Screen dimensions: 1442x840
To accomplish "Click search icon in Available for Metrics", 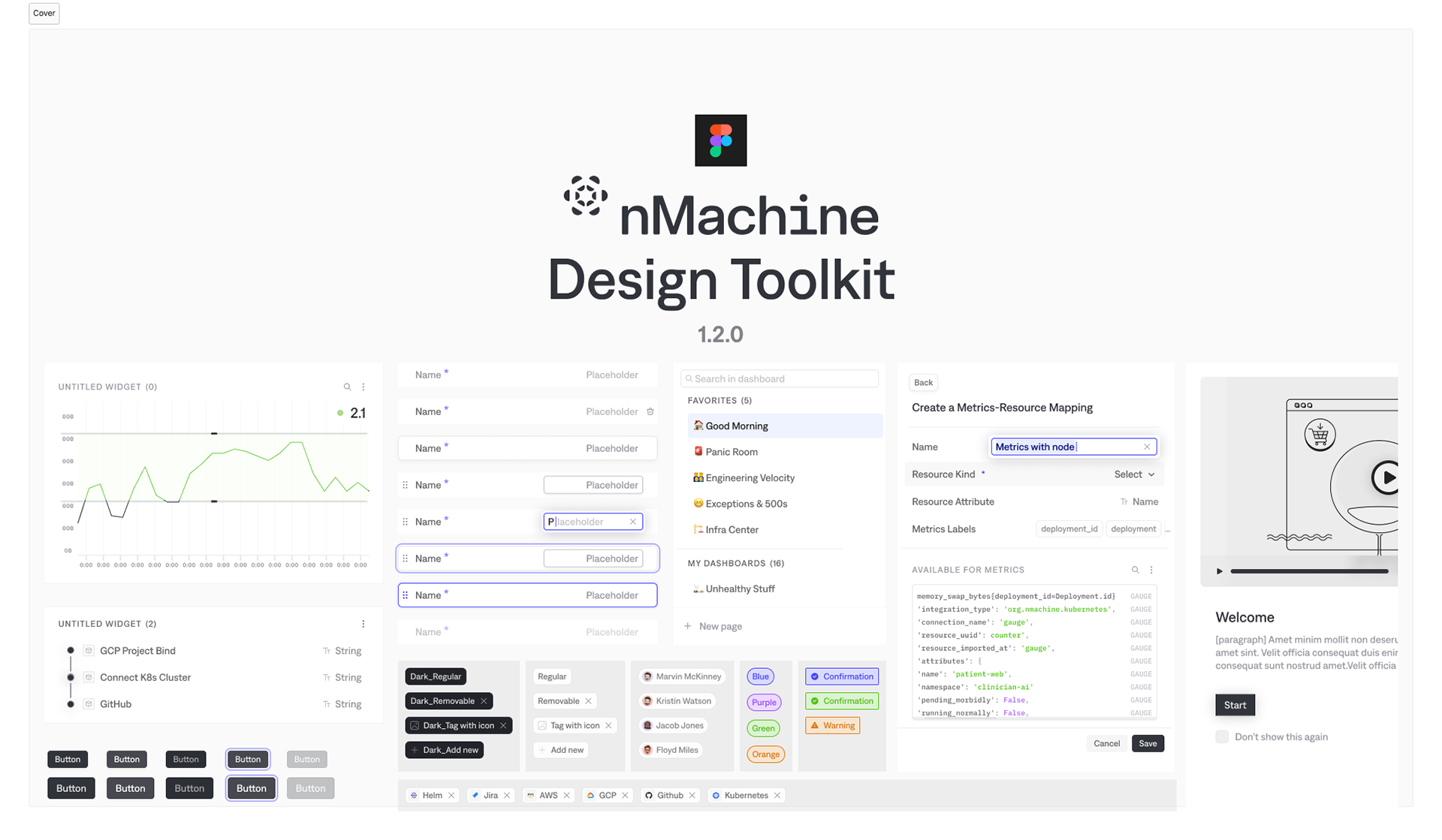I will (x=1135, y=570).
